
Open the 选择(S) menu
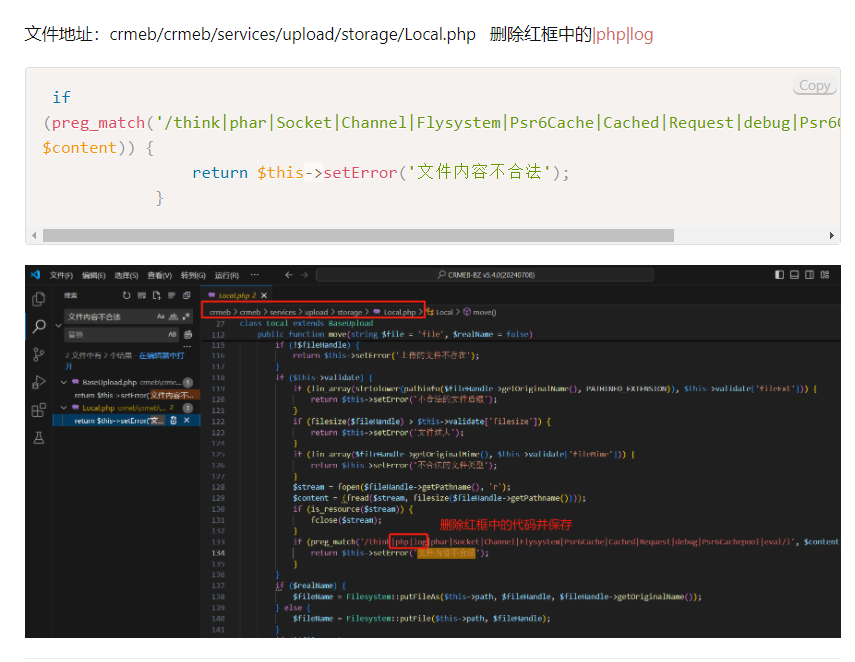(127, 275)
